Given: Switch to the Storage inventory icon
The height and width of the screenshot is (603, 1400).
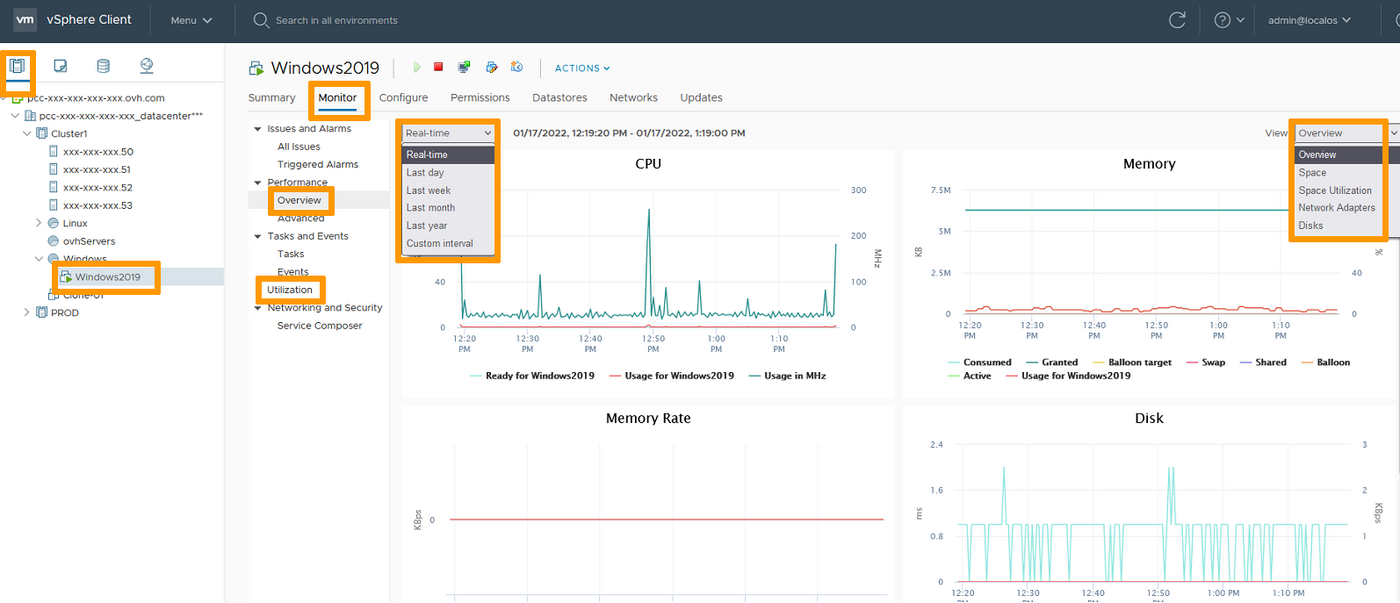Looking at the screenshot, I should tap(103, 64).
